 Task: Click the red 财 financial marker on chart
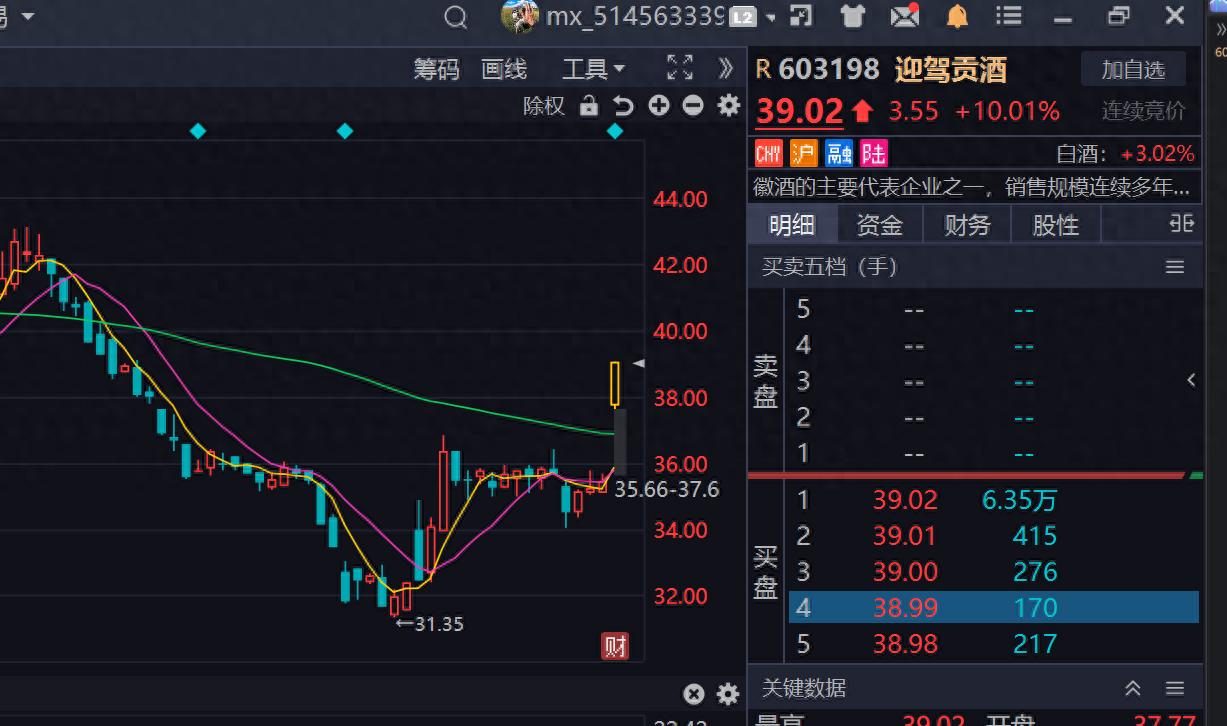[x=615, y=646]
